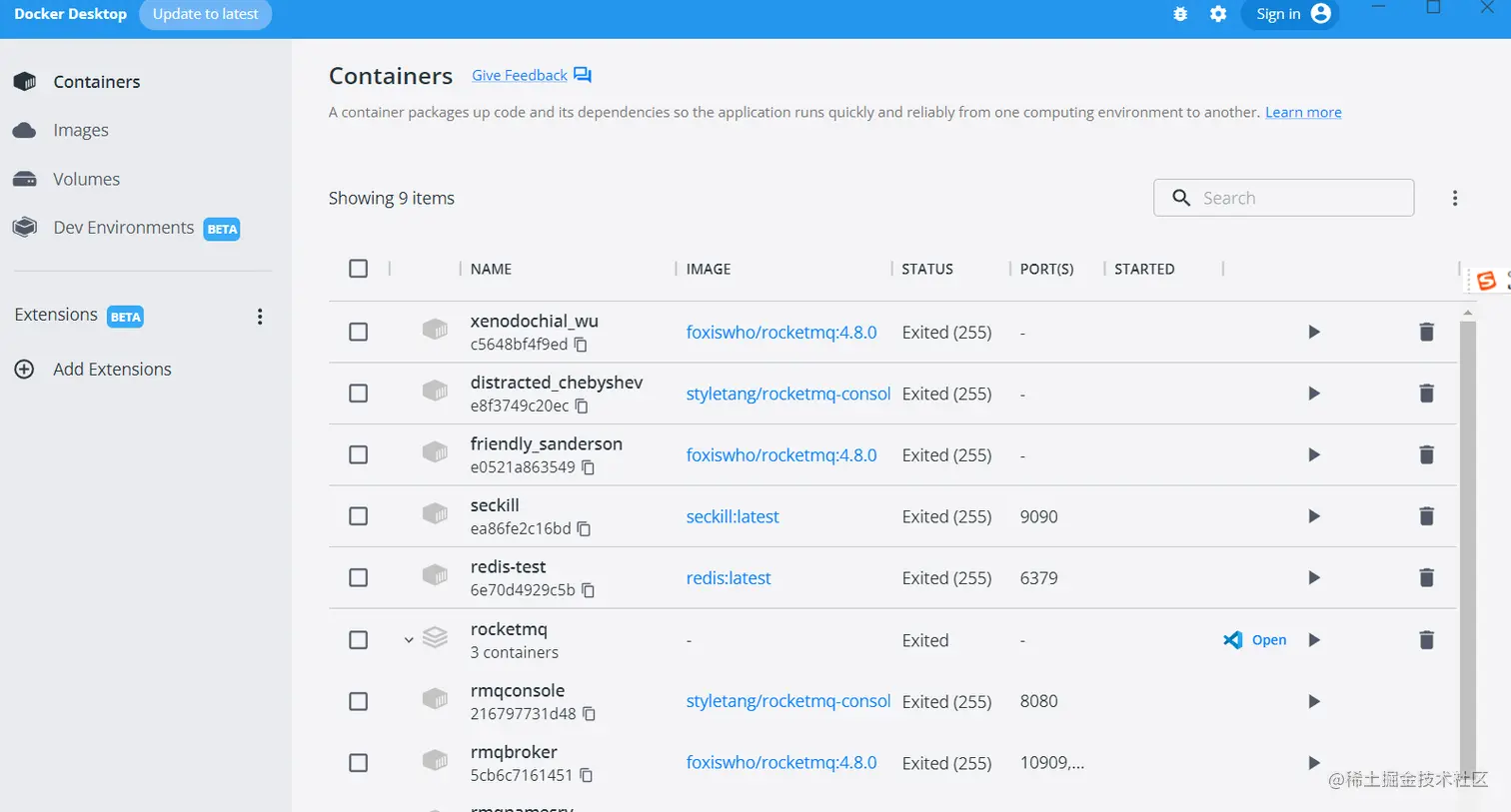This screenshot has height=812, width=1511.
Task: Click Add Extensions in the sidebar
Action: (93, 370)
